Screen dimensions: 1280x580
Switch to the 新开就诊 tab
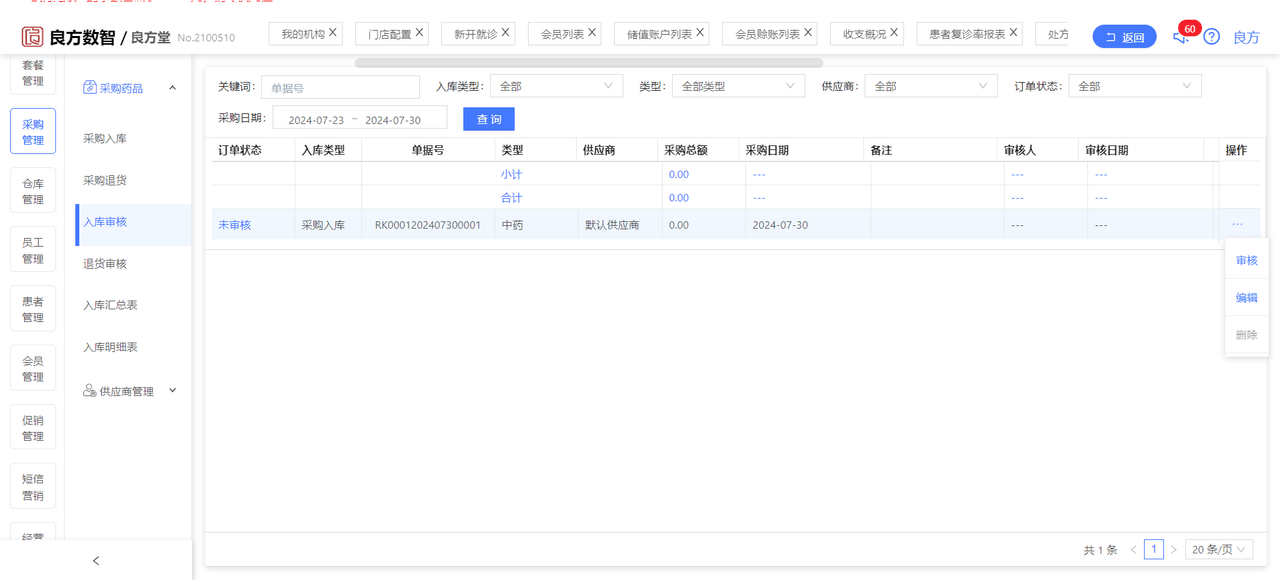coord(476,34)
